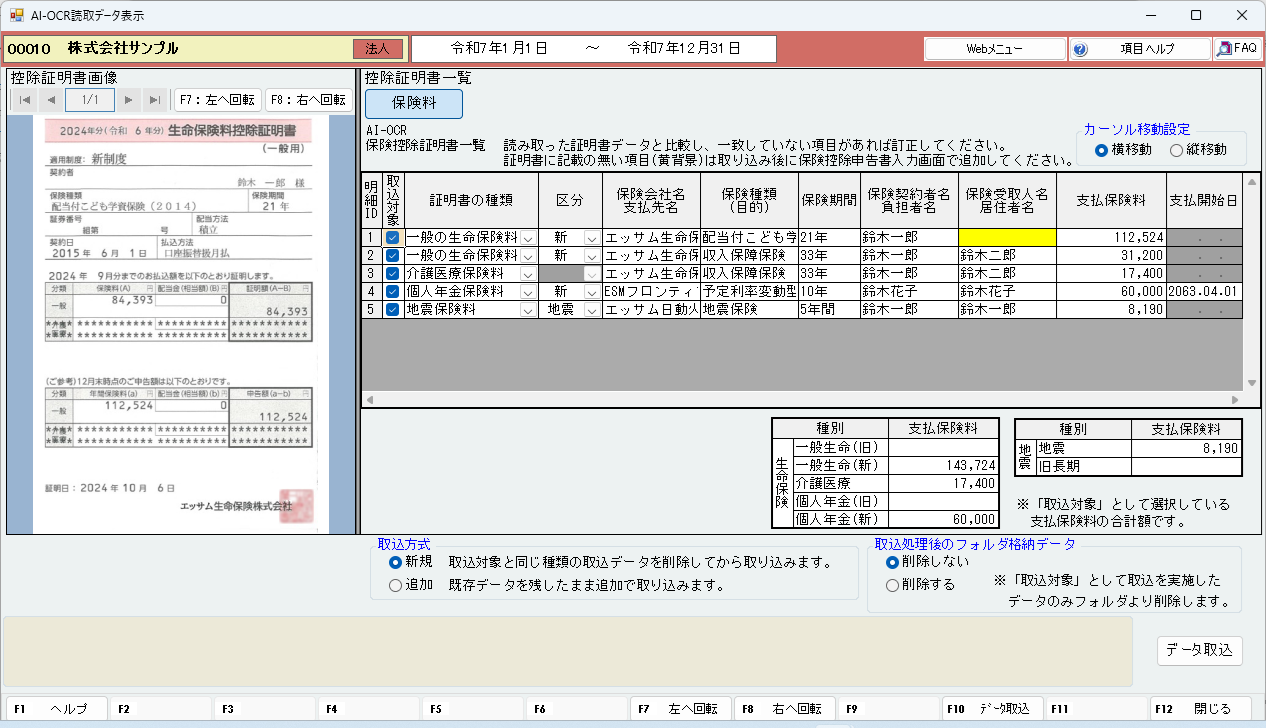
Task: Uncheck 取込対象 checkbox for row 5
Action: [x=392, y=310]
